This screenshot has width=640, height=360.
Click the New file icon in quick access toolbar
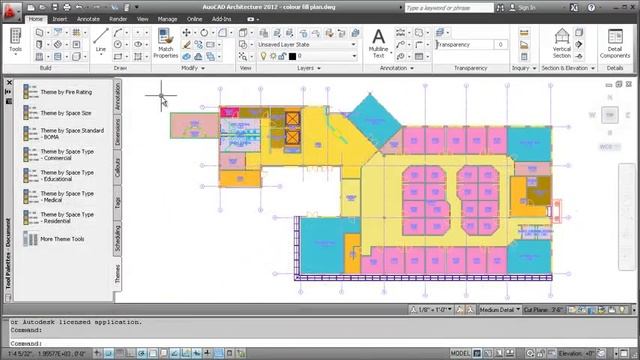tap(31, 7)
